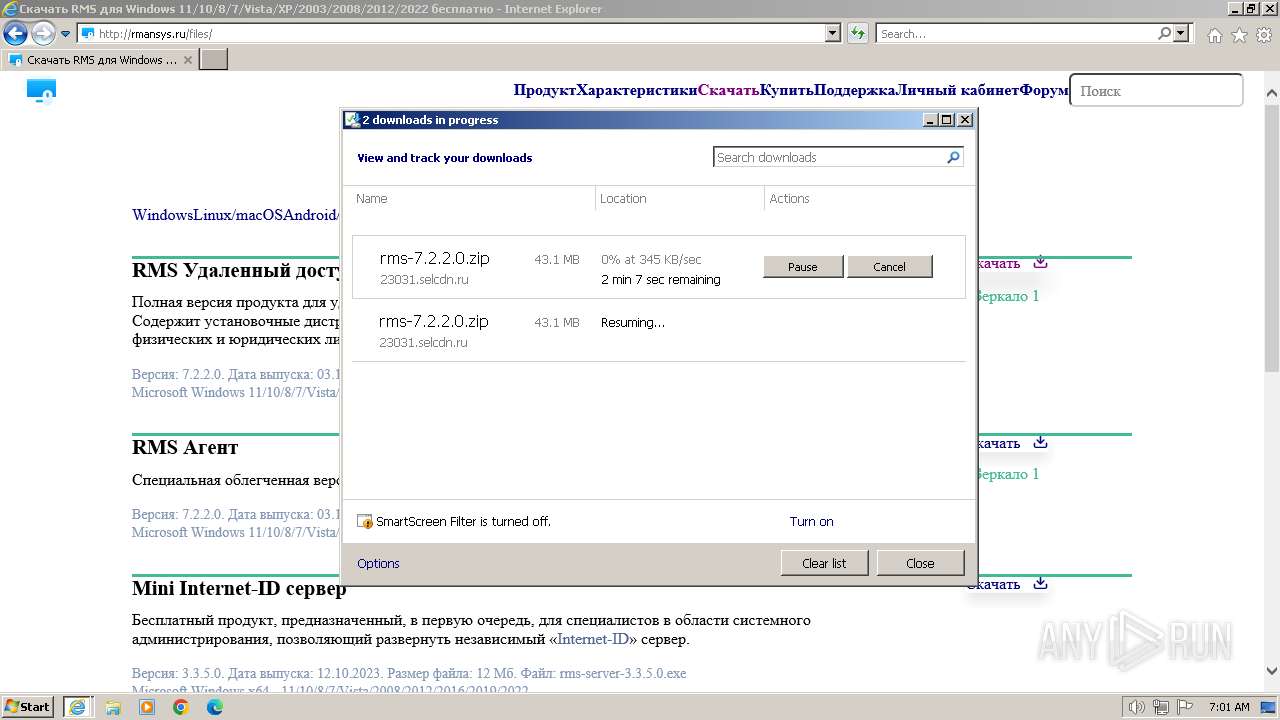Viewport: 1280px width, 720px height.
Task: Open a new blank tab
Action: [214, 60]
